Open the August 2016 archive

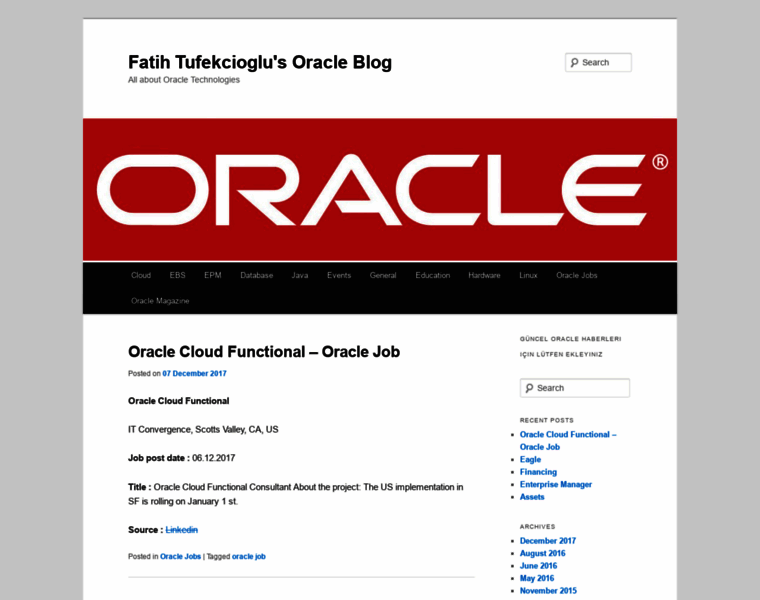[x=542, y=553]
